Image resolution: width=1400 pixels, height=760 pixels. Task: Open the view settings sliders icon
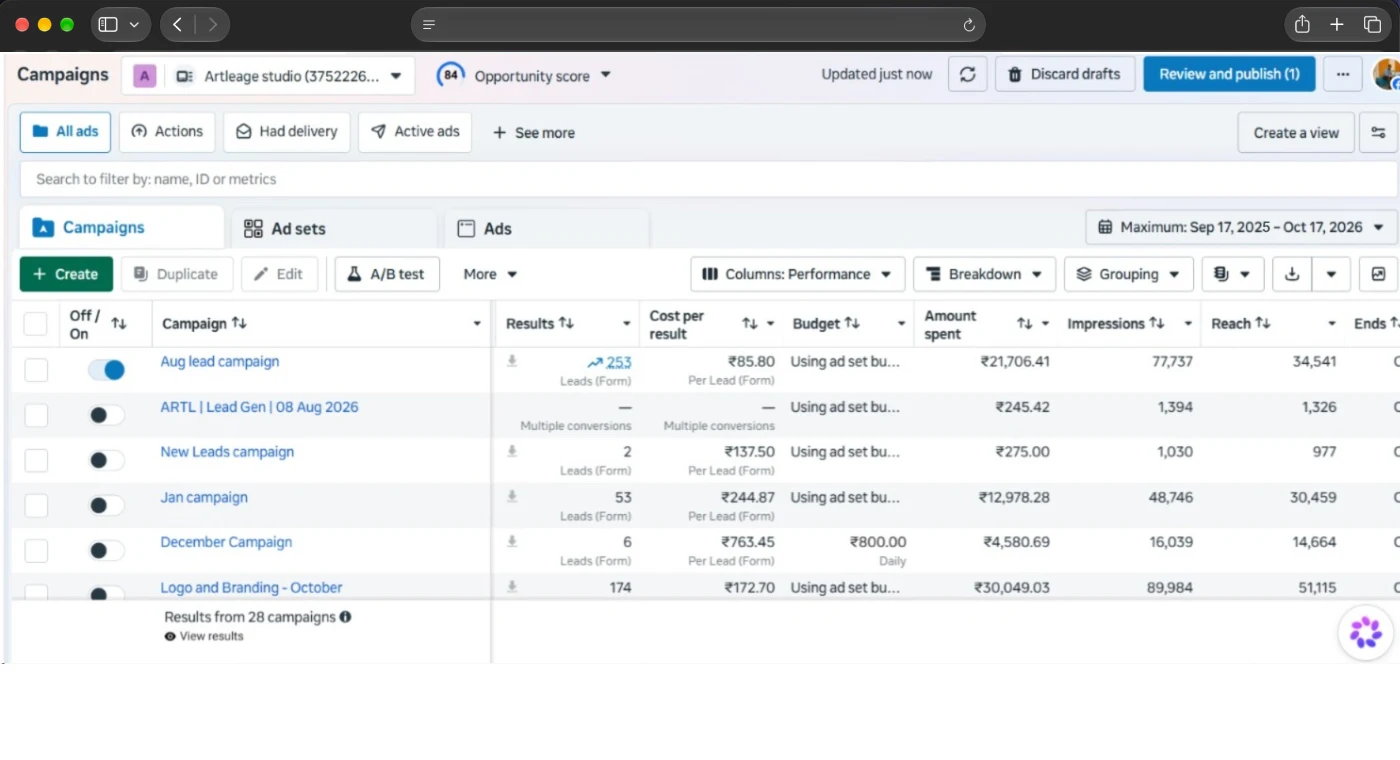[x=1378, y=132]
